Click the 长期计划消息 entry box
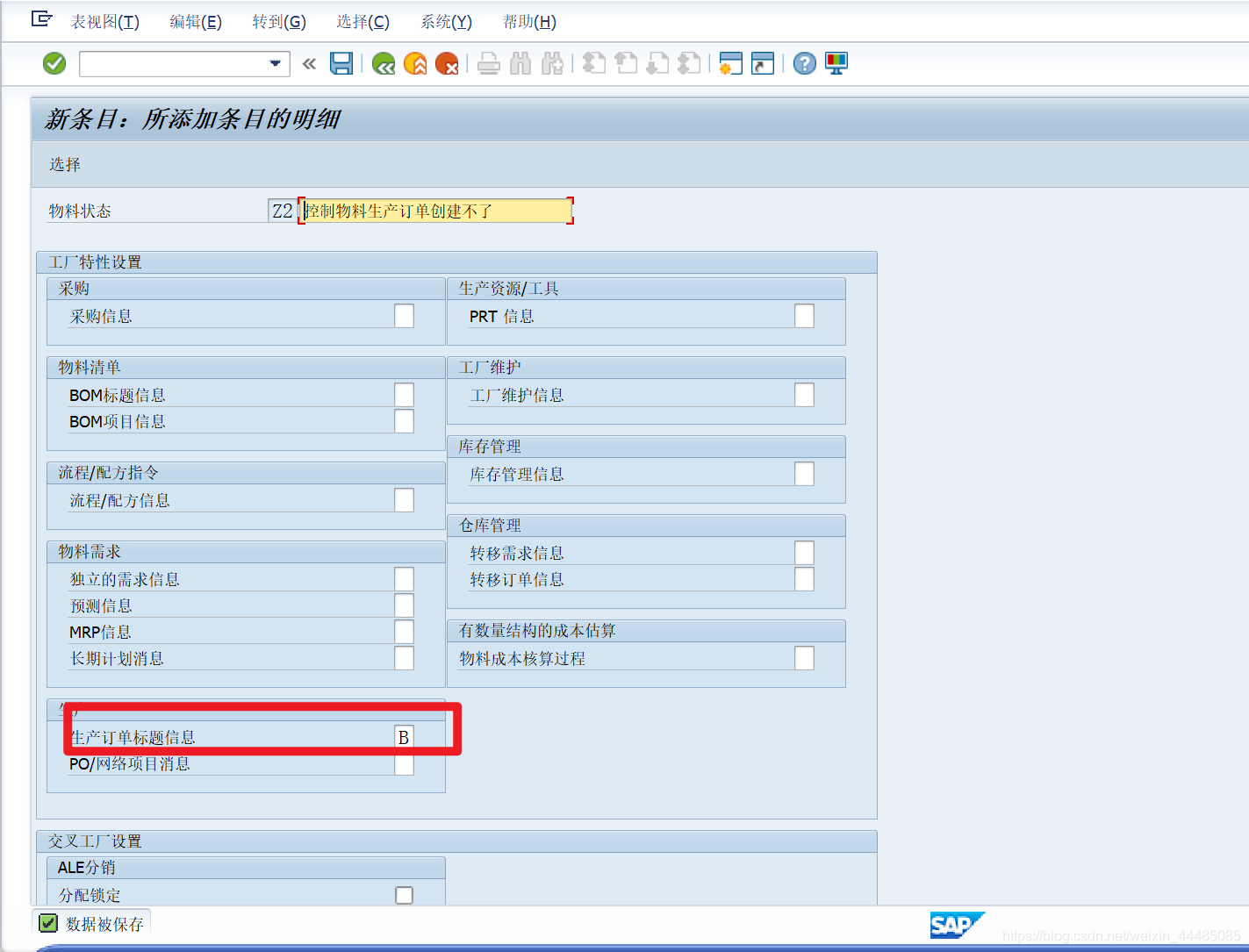This screenshot has width=1249, height=952. (404, 658)
